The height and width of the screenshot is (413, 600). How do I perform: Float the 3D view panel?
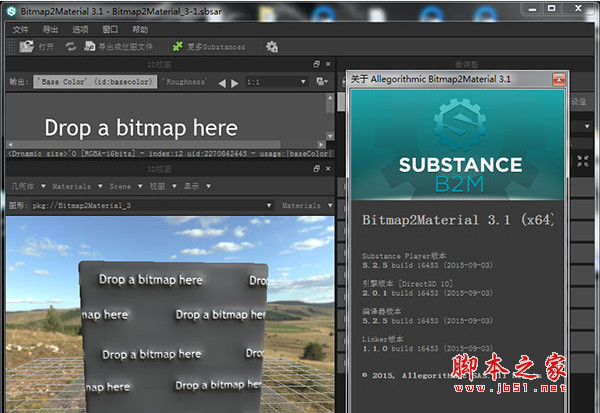pos(316,168)
